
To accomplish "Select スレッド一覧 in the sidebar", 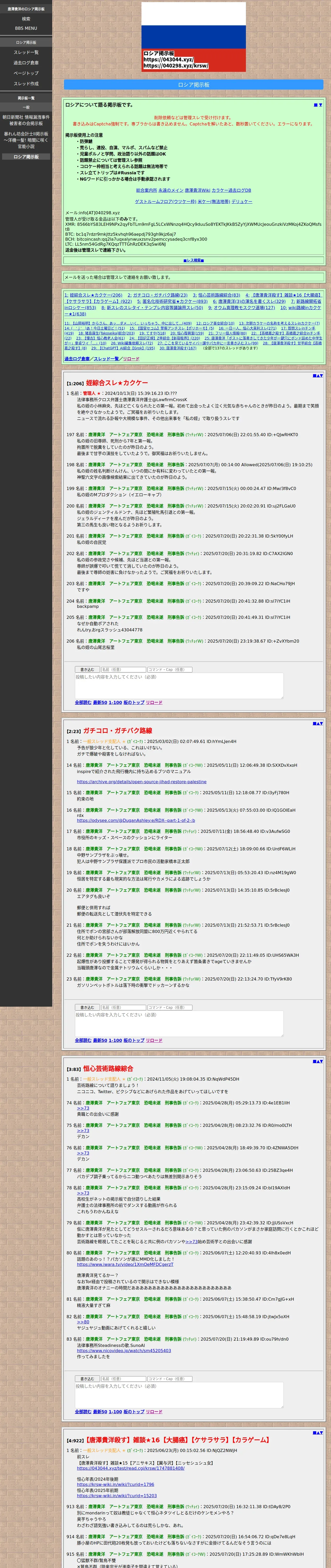I will 26,52.
